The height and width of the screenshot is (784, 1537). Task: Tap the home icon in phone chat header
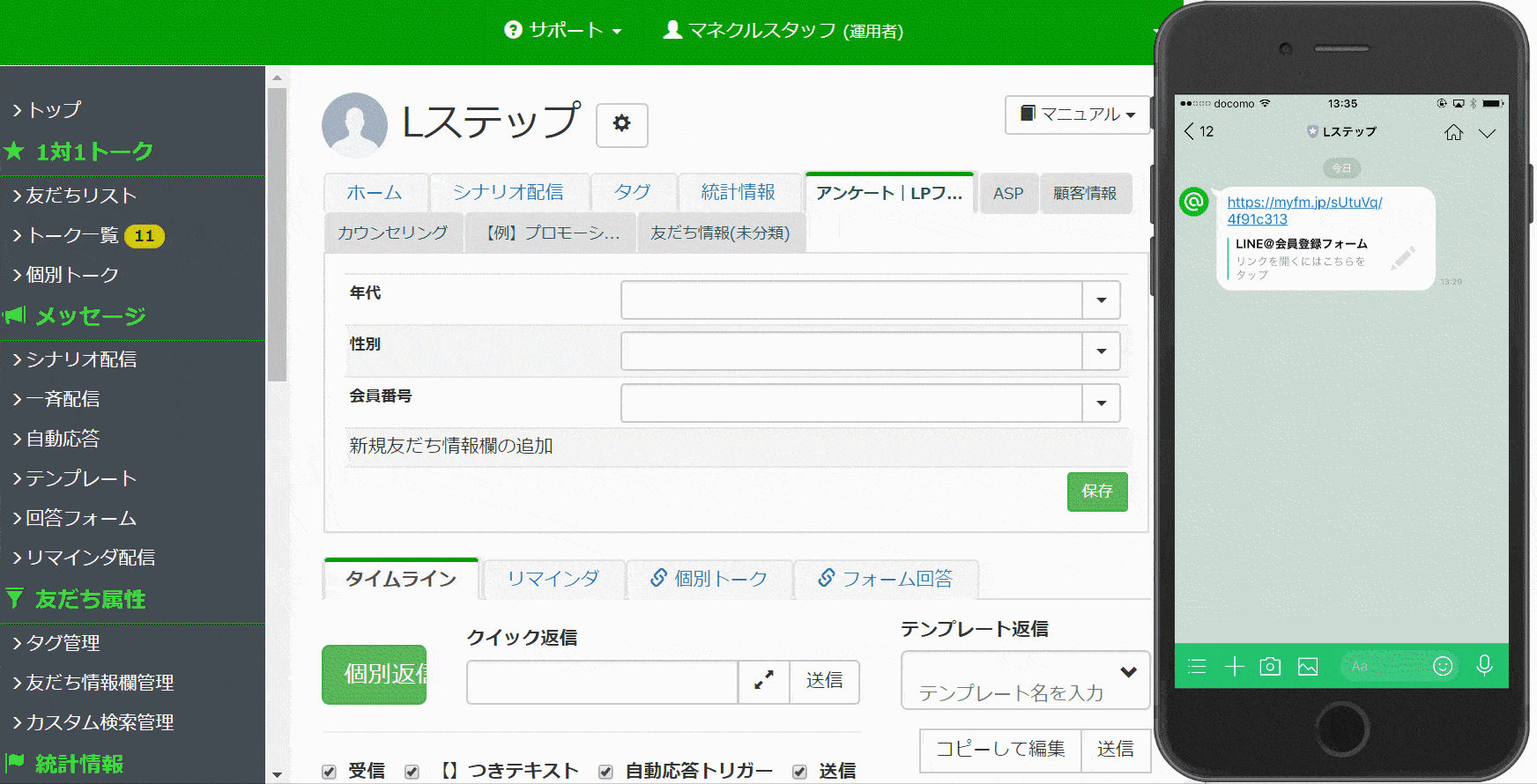pyautogui.click(x=1454, y=132)
